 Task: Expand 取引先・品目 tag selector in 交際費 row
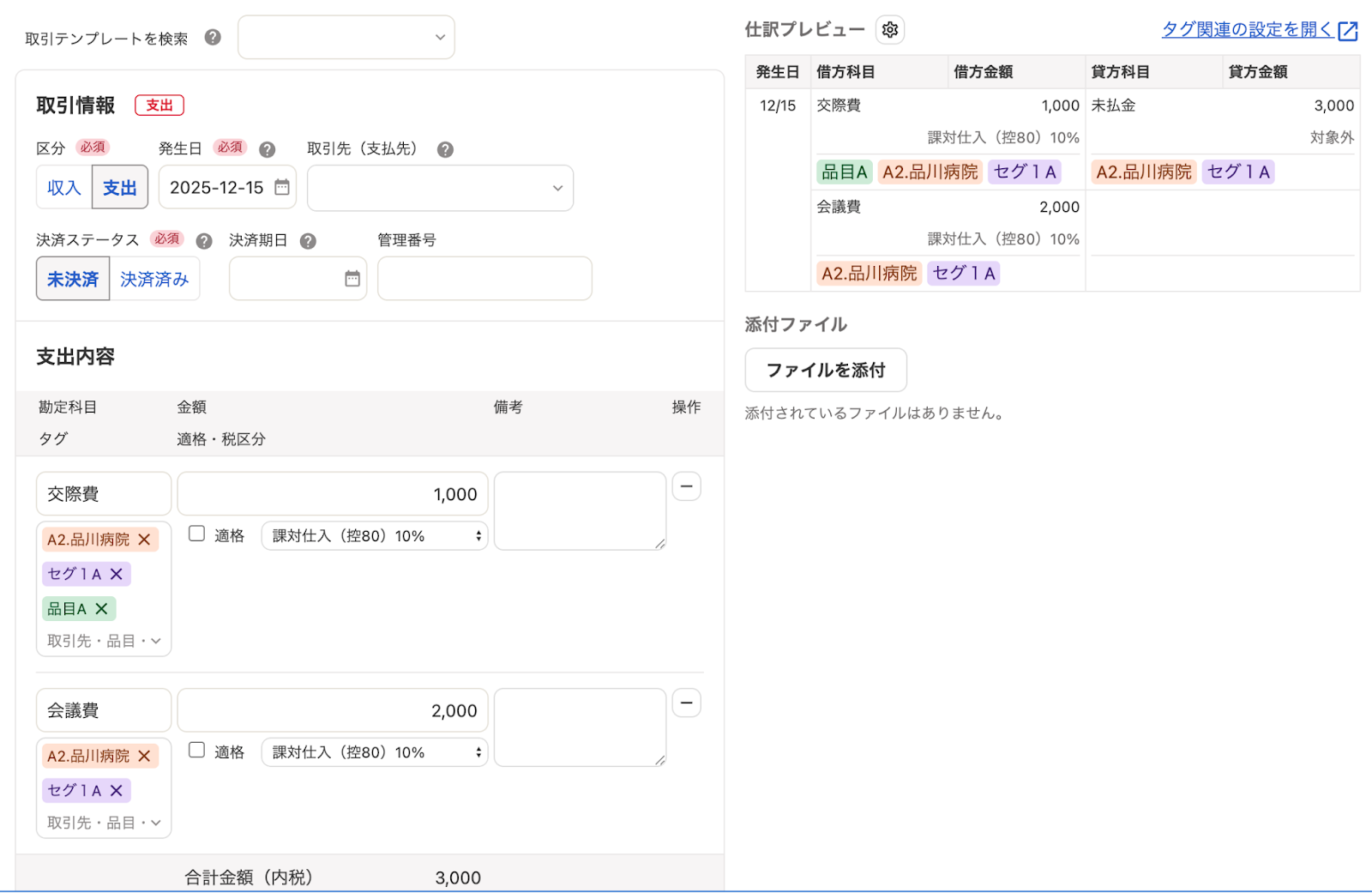(104, 641)
